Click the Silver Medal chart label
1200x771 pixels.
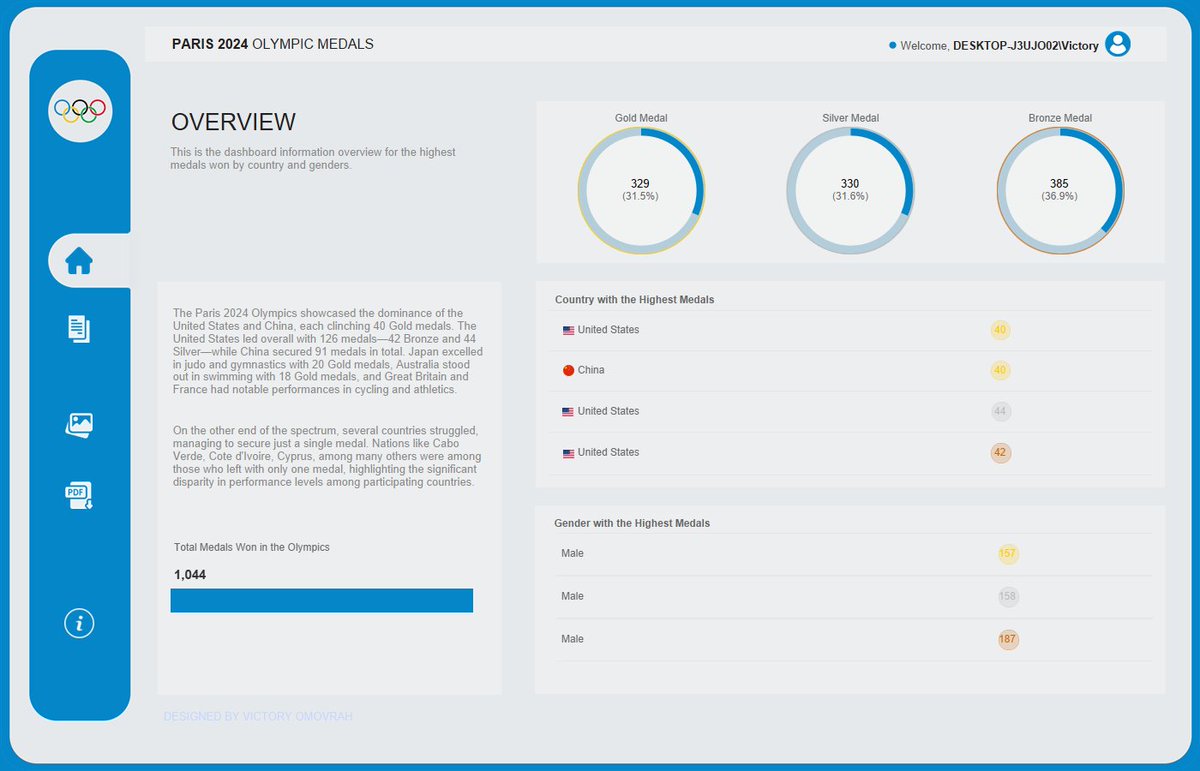(x=851, y=118)
